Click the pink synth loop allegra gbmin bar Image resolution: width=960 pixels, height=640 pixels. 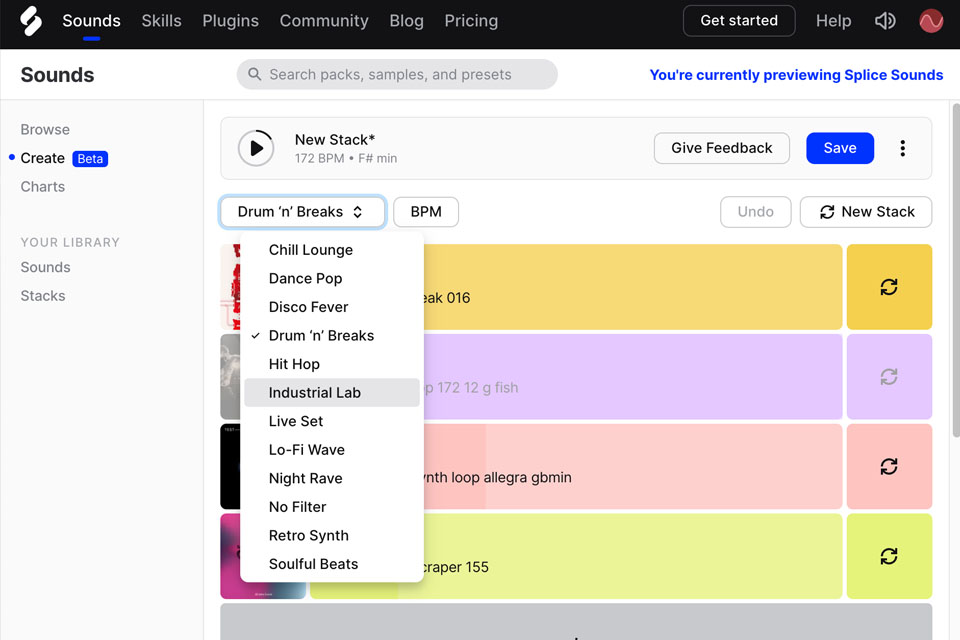pyautogui.click(x=633, y=467)
